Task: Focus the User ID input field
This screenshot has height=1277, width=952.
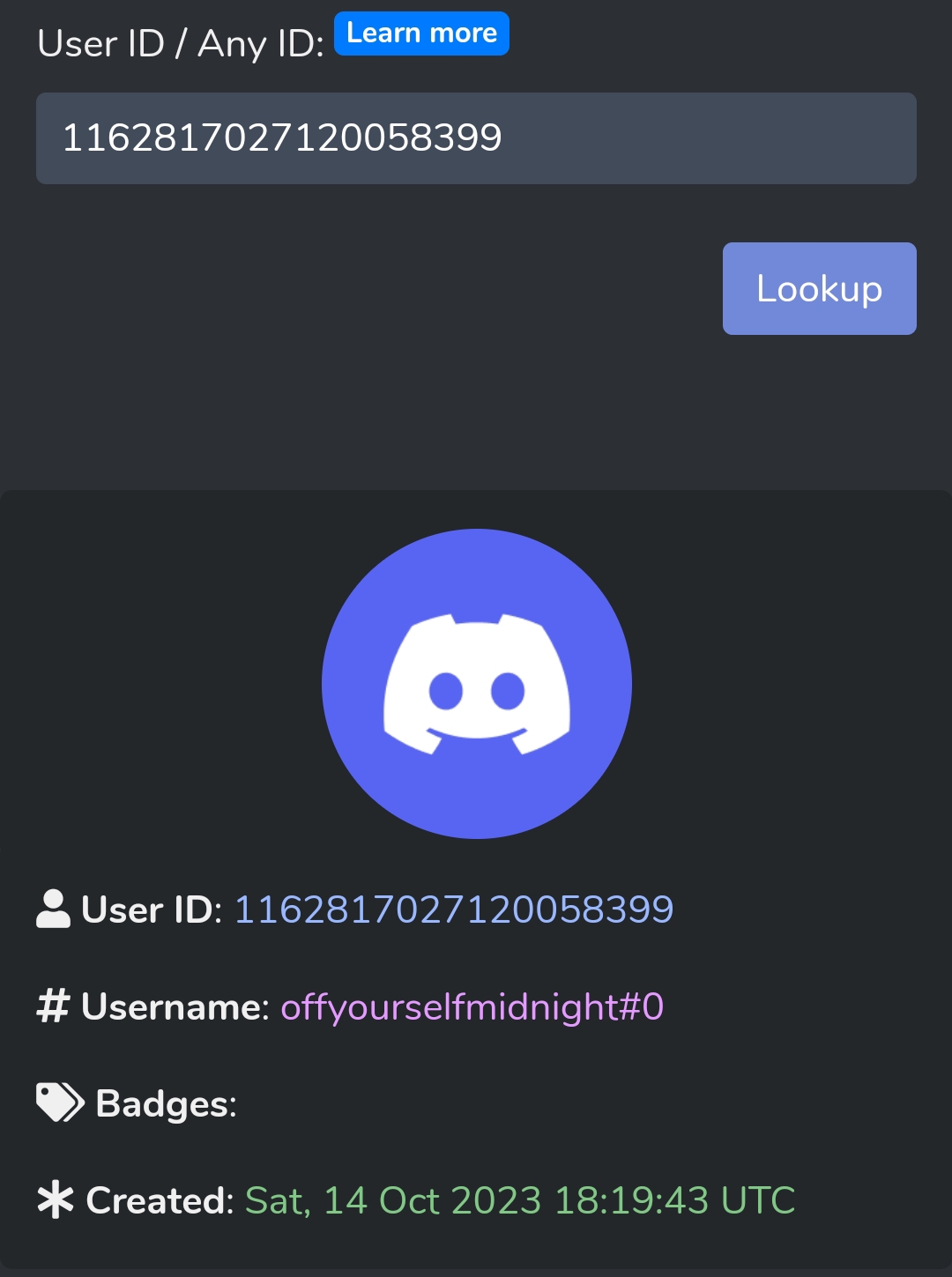Action: [476, 138]
